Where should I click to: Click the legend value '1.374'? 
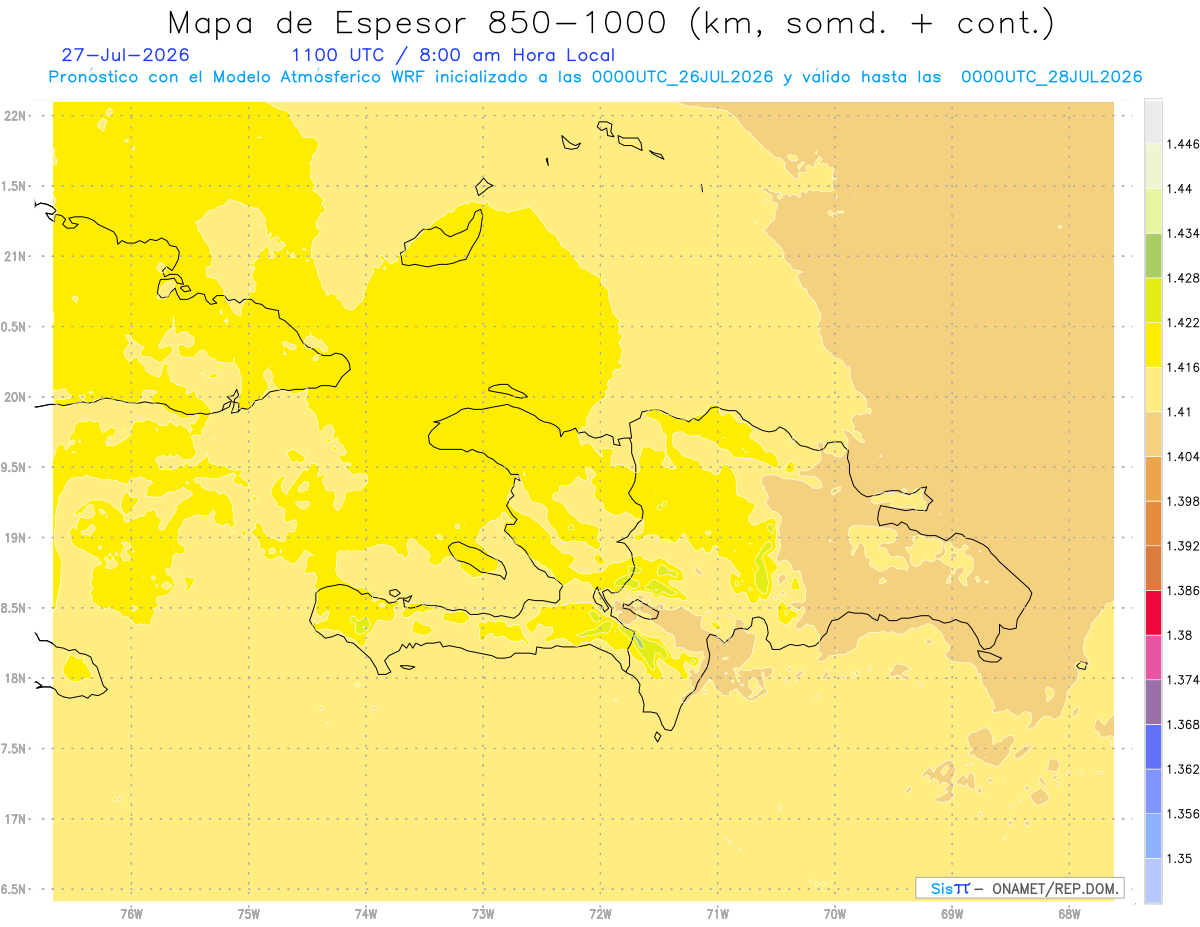(x=1185, y=680)
